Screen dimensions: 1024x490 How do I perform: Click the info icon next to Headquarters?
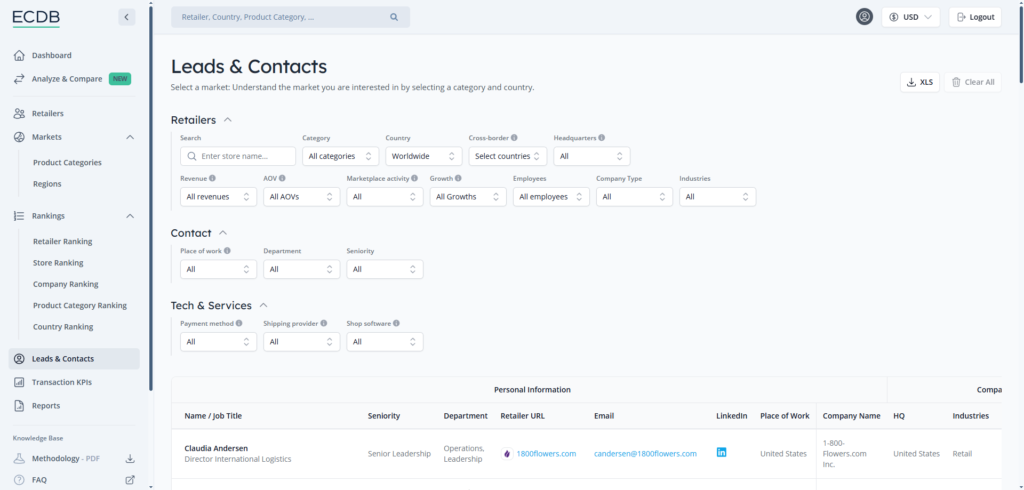(x=602, y=138)
